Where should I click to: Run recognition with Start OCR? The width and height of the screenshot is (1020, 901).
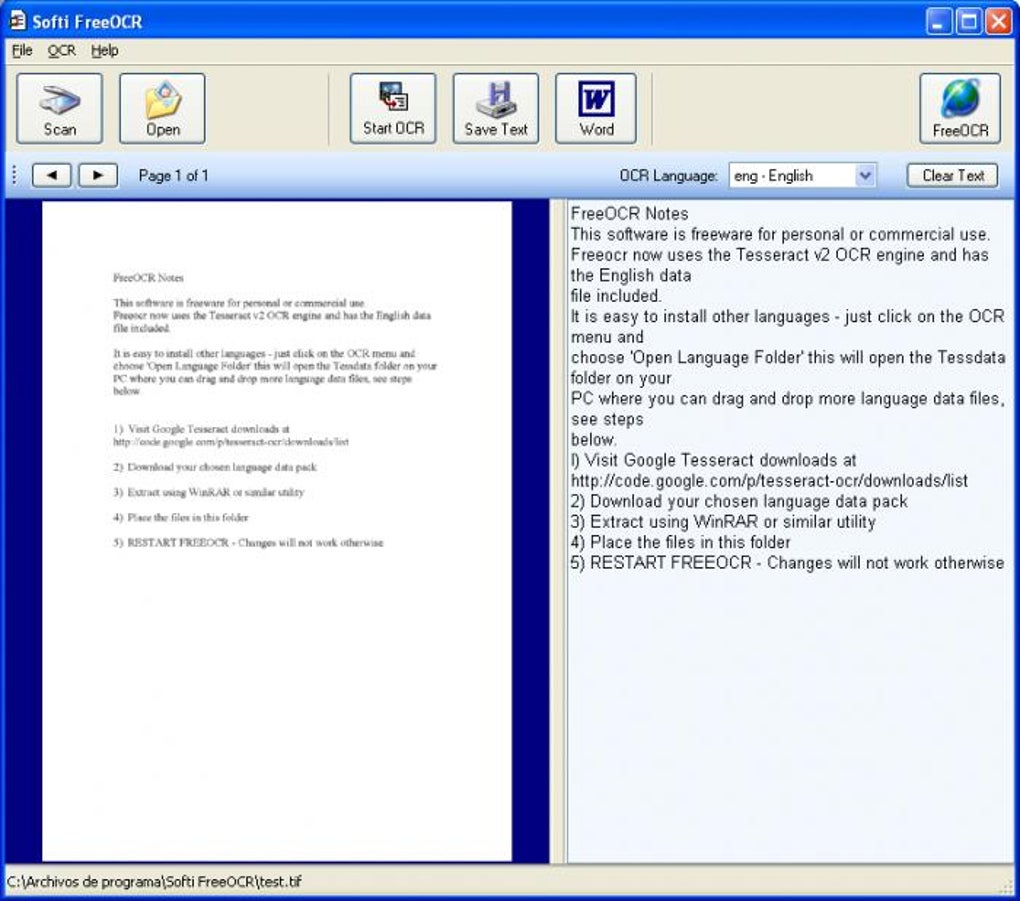(393, 109)
